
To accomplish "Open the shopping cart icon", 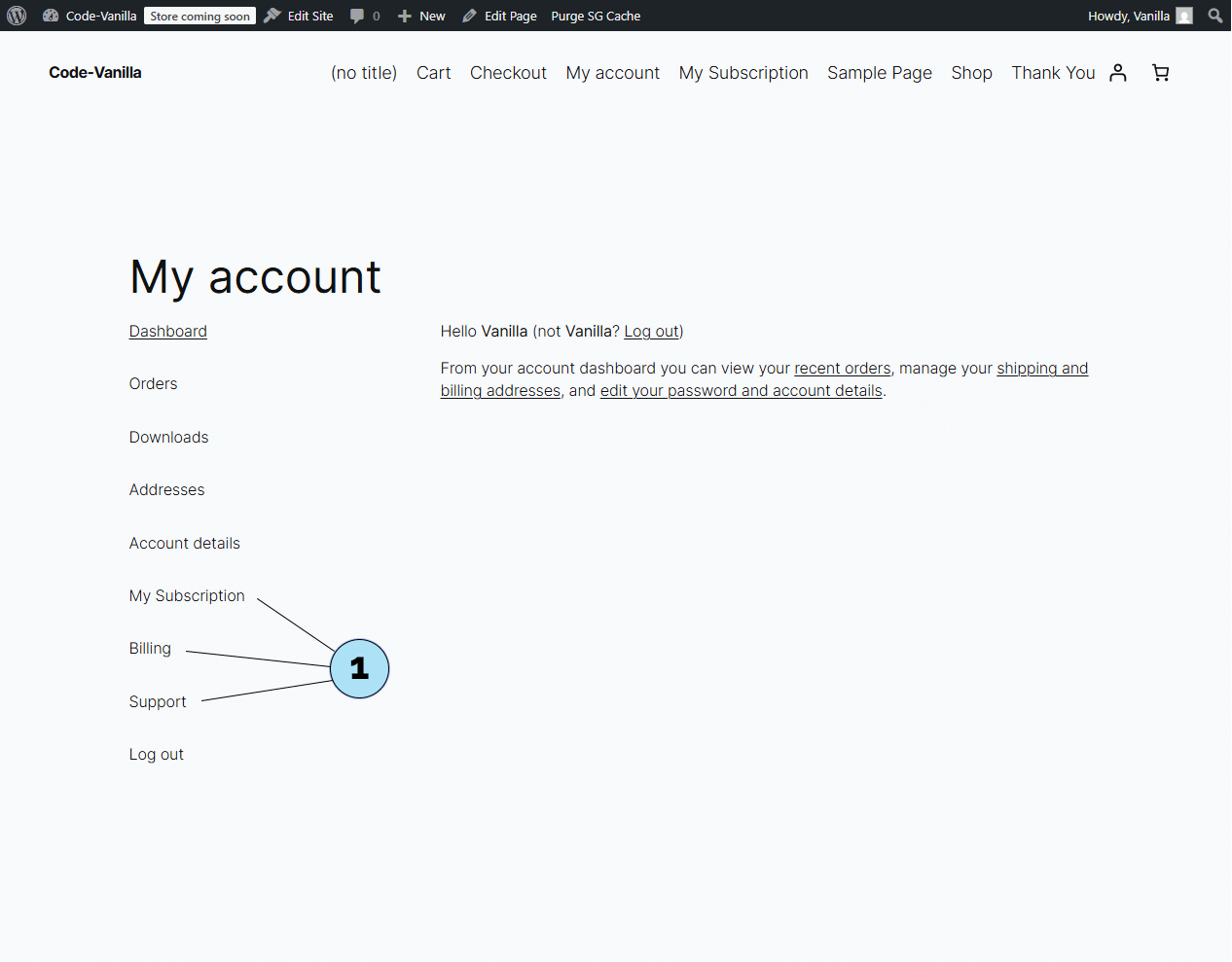I will (x=1160, y=73).
